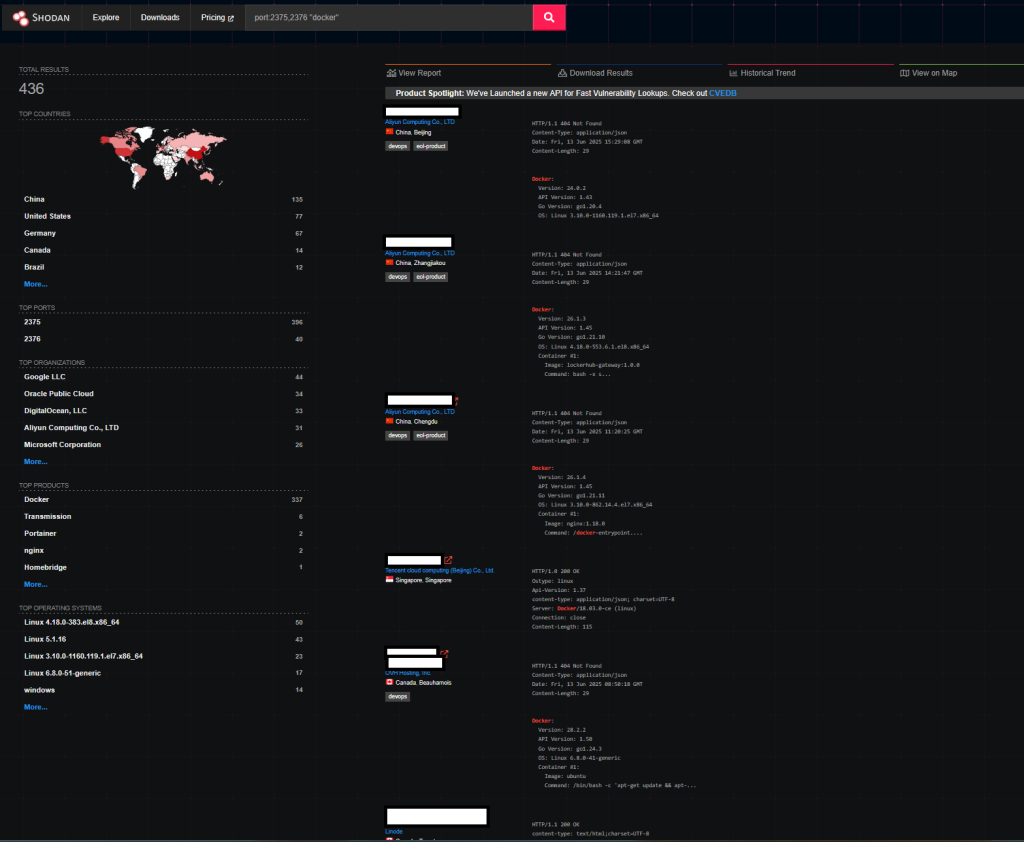The width and height of the screenshot is (1024, 842).
Task: Open external link icon of Chengdu result
Action: tap(456, 400)
